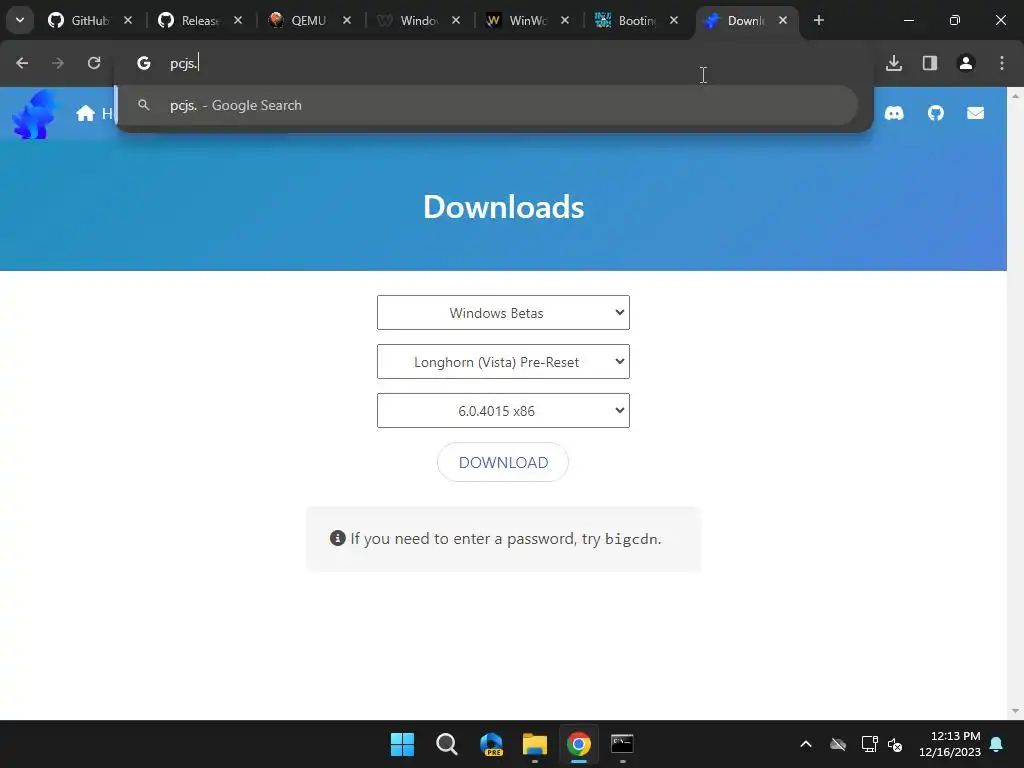Open the notifications bell icon

(x=997, y=744)
